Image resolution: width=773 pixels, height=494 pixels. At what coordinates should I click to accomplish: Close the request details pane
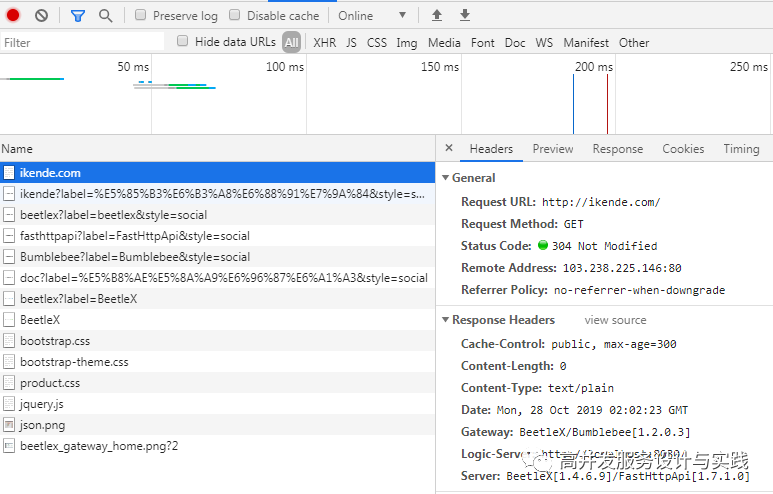pyautogui.click(x=449, y=148)
